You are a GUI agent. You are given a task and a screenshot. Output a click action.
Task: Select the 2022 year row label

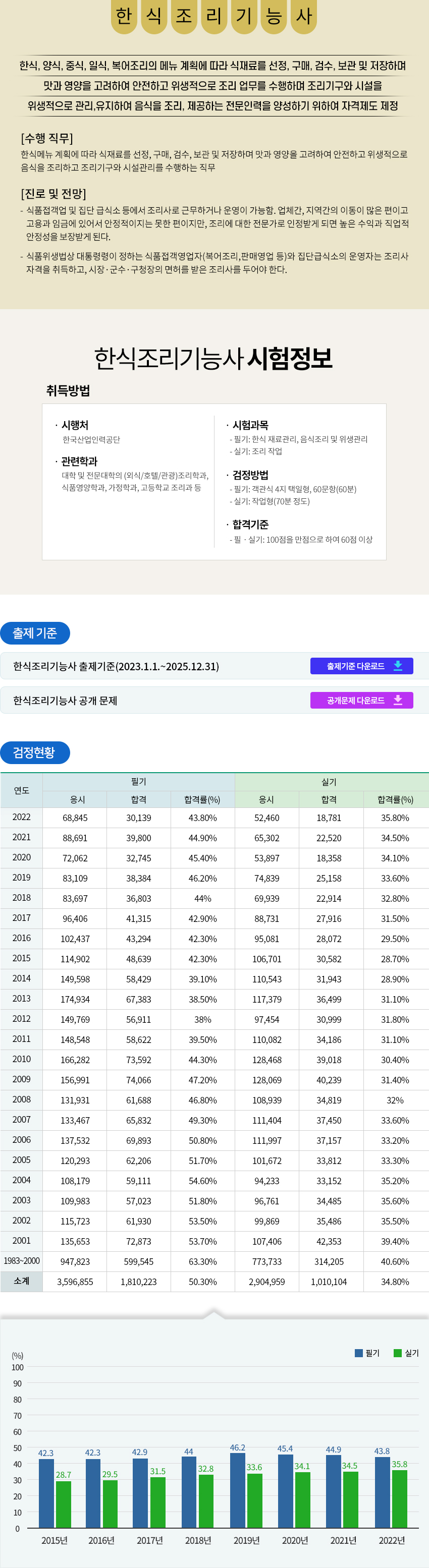(x=21, y=817)
